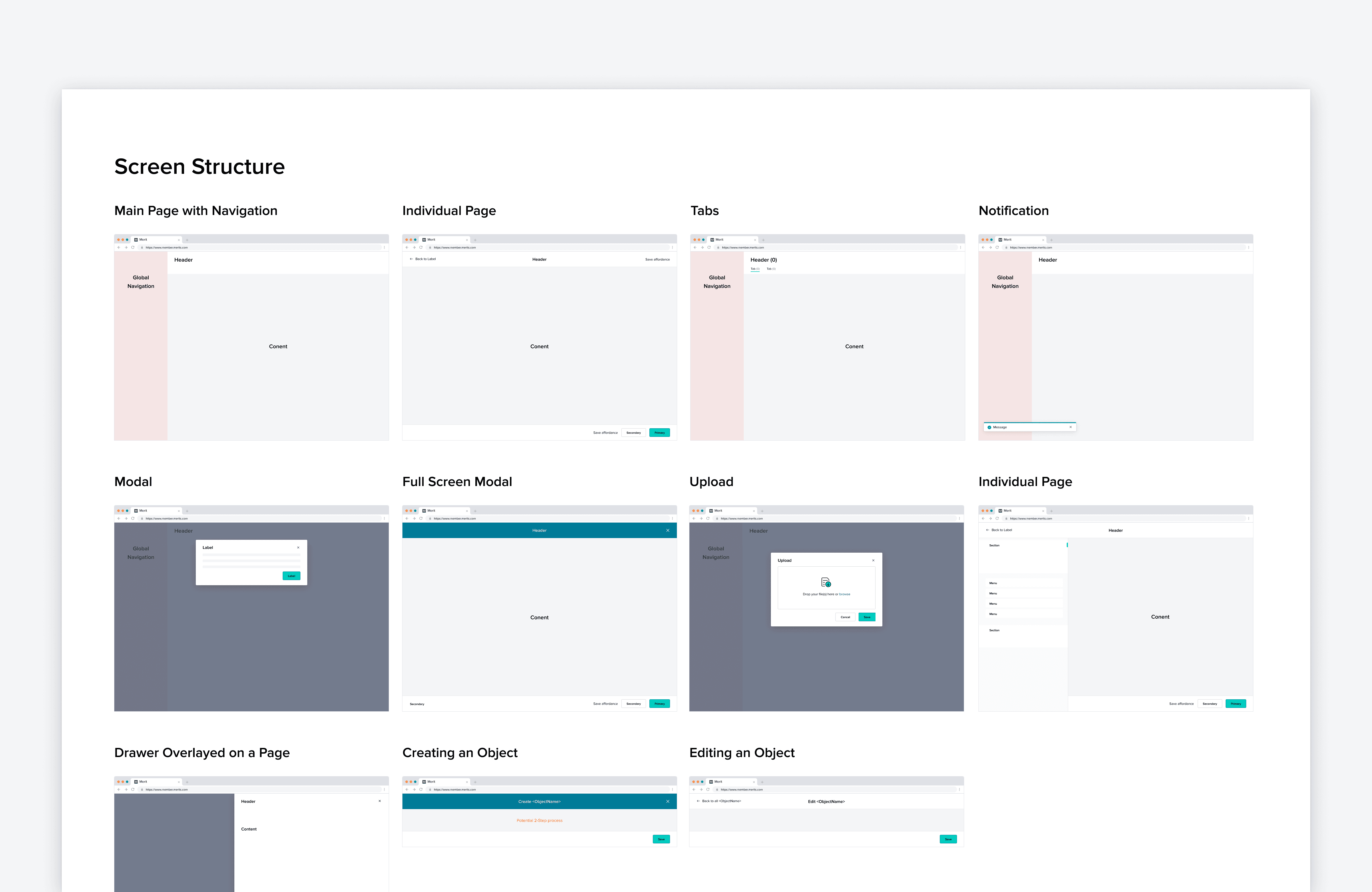Close the drawer using its X icon
This screenshot has width=1372, height=892.
379,801
